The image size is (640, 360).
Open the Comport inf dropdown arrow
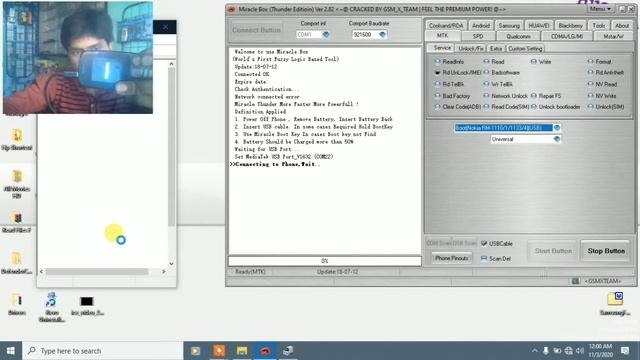pos(326,35)
